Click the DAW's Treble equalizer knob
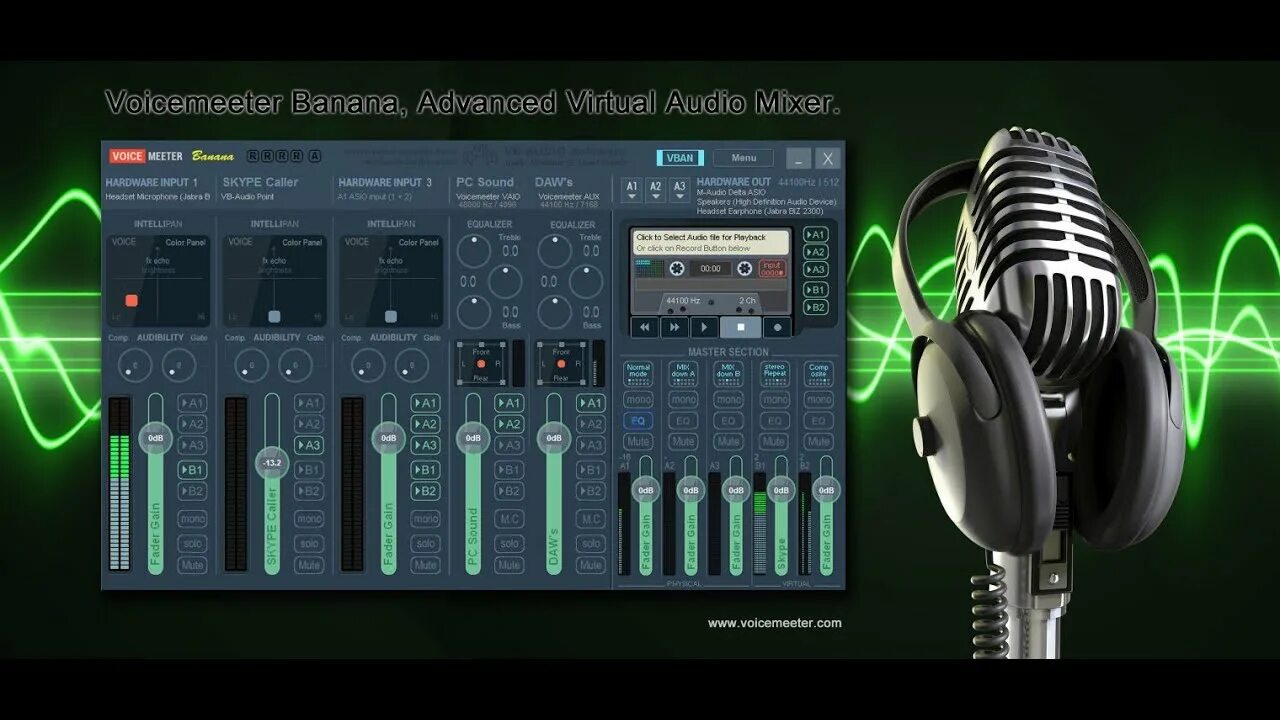This screenshot has height=720, width=1280. coord(555,251)
